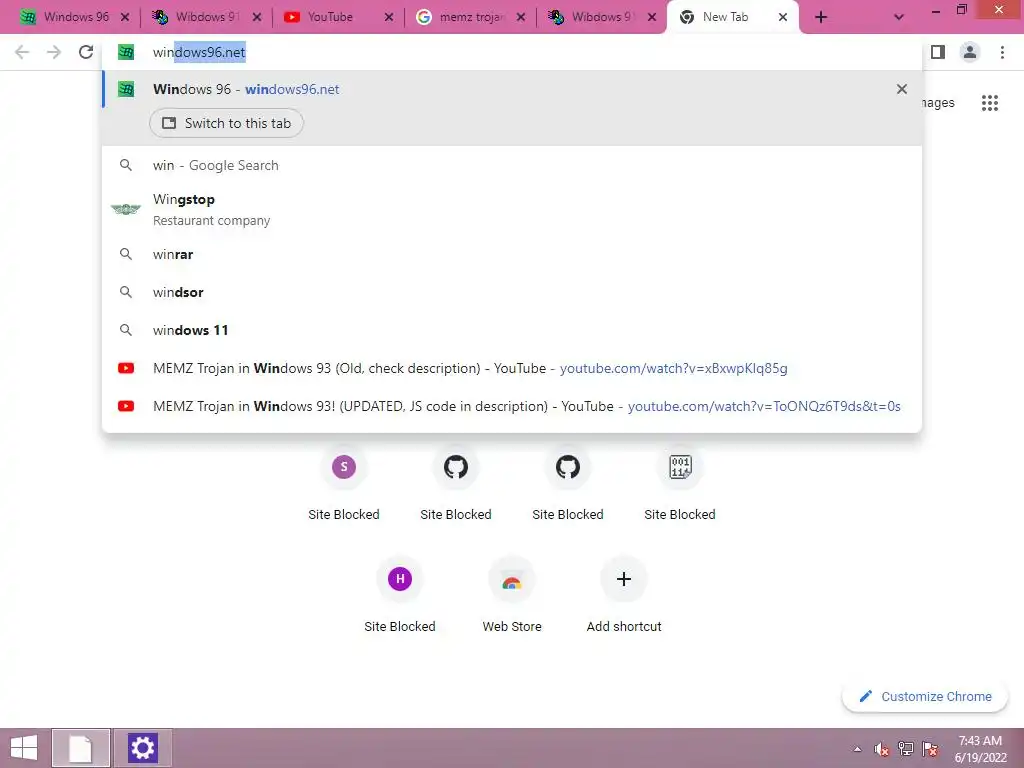Open a new browser tab with plus
The width and height of the screenshot is (1024, 768).
point(821,18)
